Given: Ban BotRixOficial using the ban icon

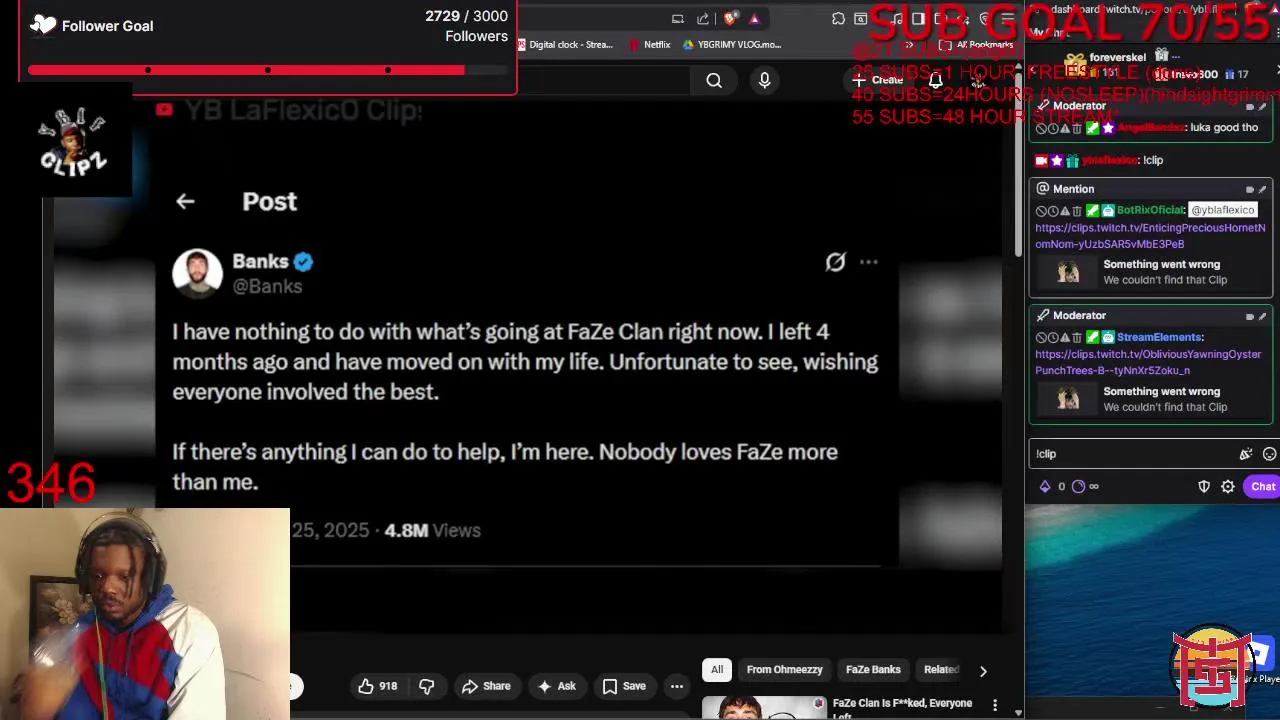Looking at the screenshot, I should (1041, 211).
